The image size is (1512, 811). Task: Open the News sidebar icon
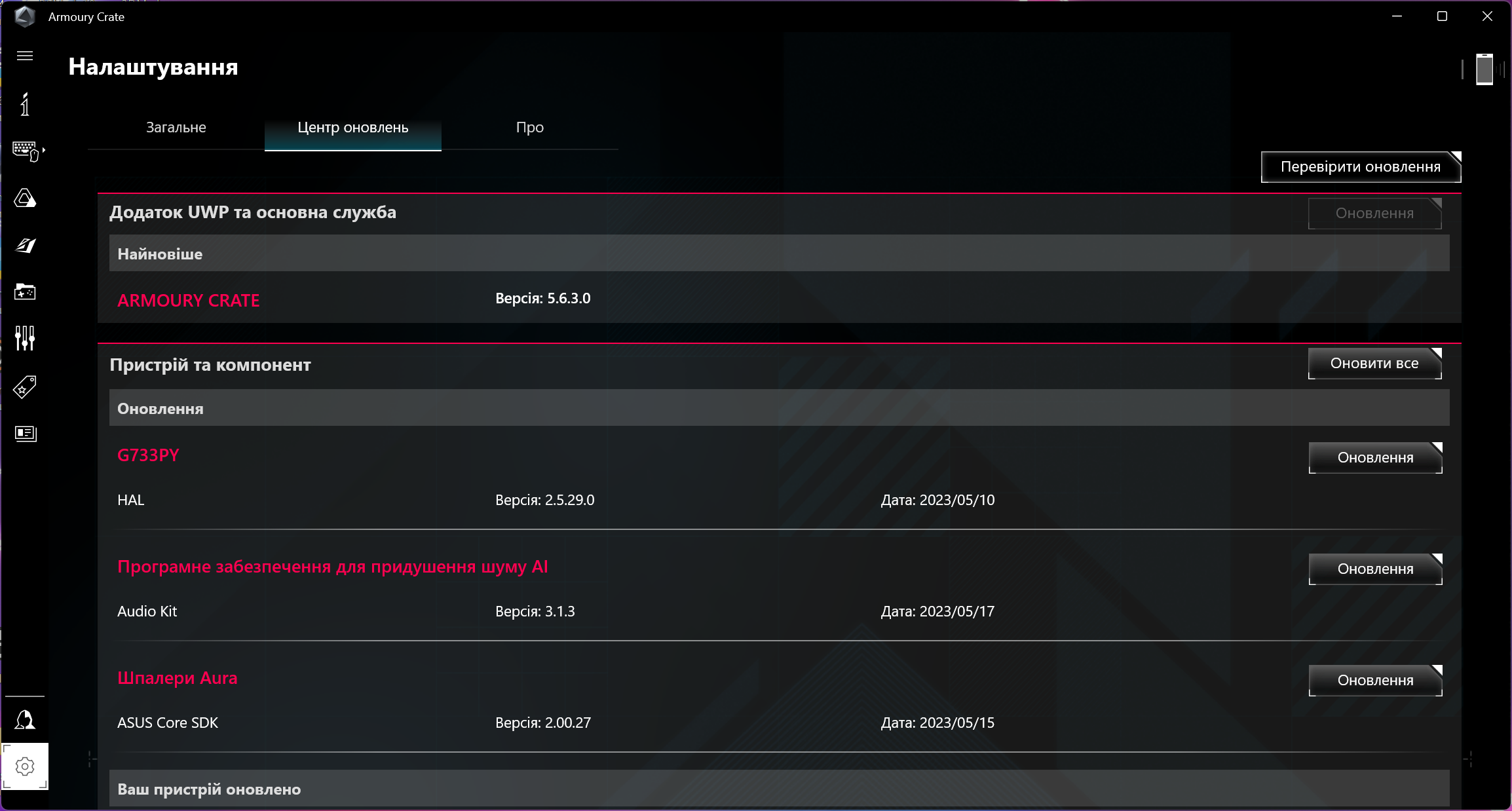pos(25,433)
